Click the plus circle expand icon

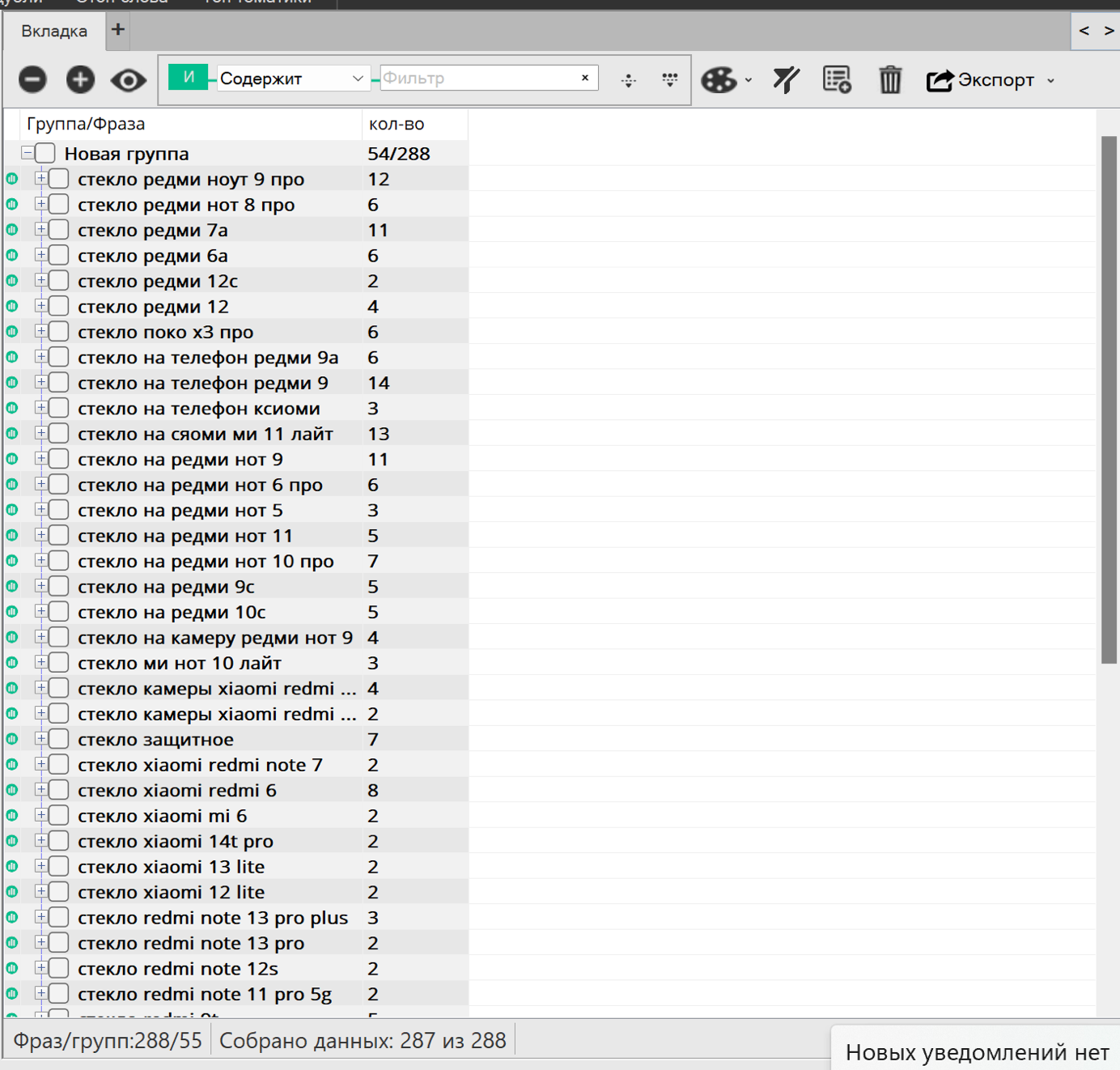[x=80, y=79]
